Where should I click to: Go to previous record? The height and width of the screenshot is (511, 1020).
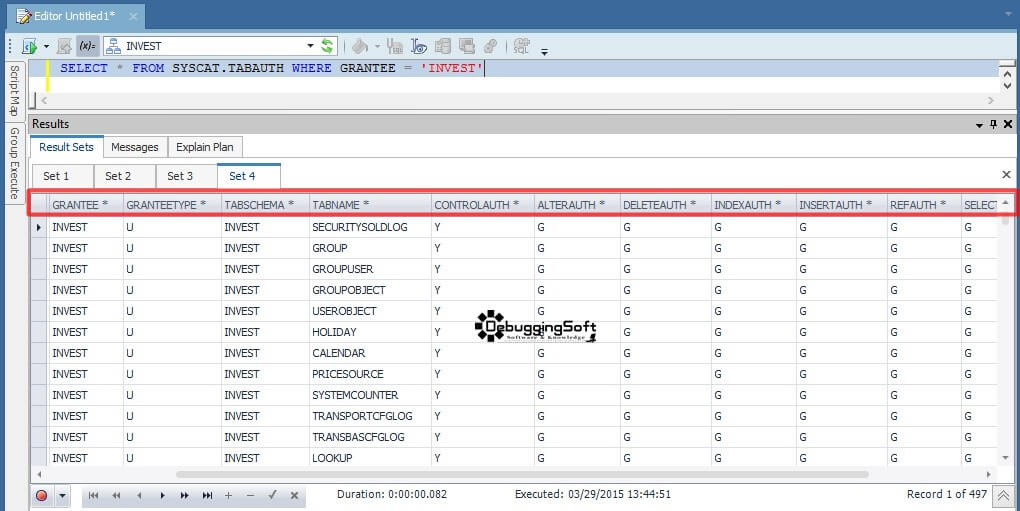pyautogui.click(x=139, y=495)
